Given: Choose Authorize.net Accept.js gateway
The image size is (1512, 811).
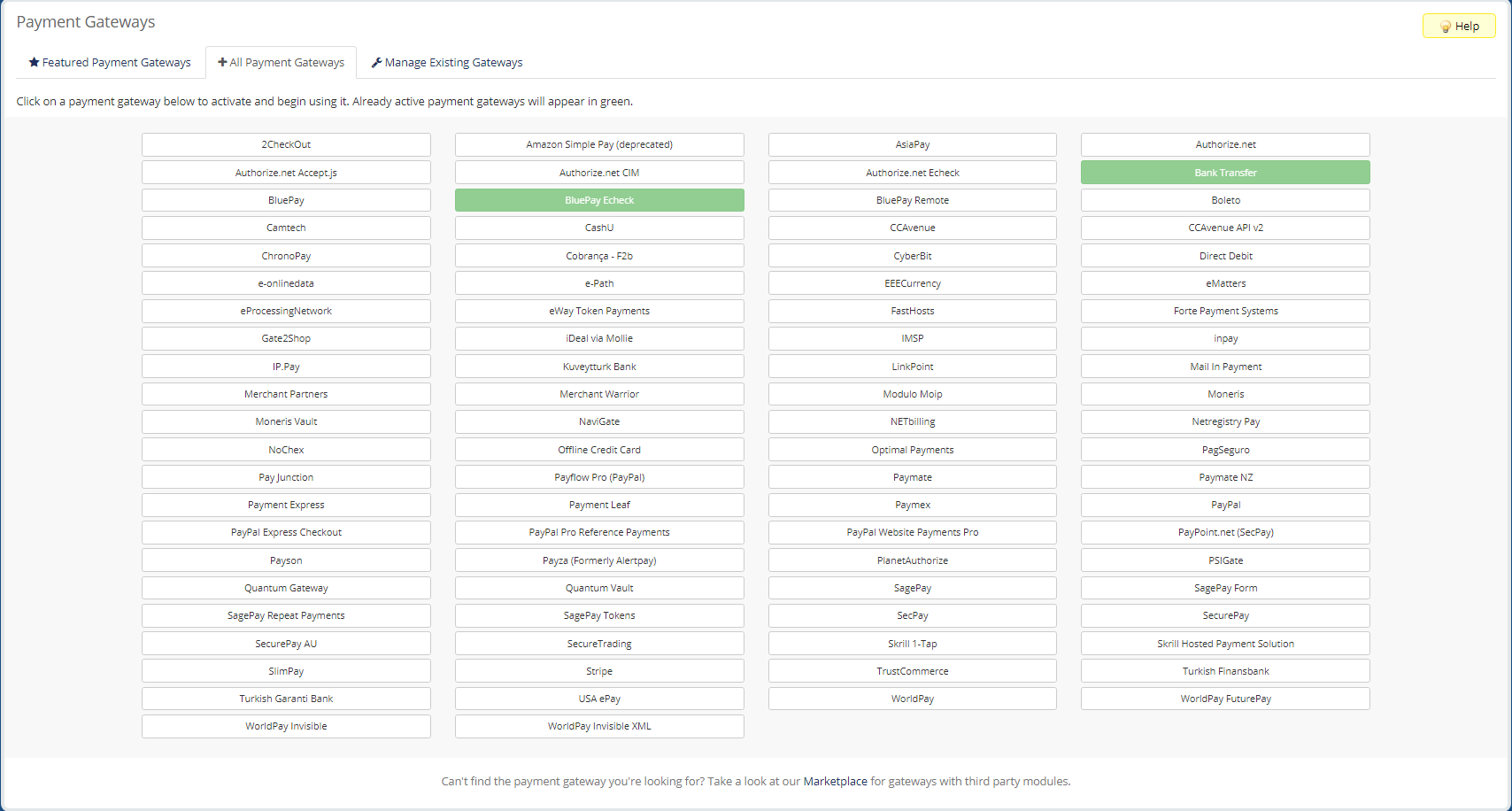Looking at the screenshot, I should tap(286, 173).
